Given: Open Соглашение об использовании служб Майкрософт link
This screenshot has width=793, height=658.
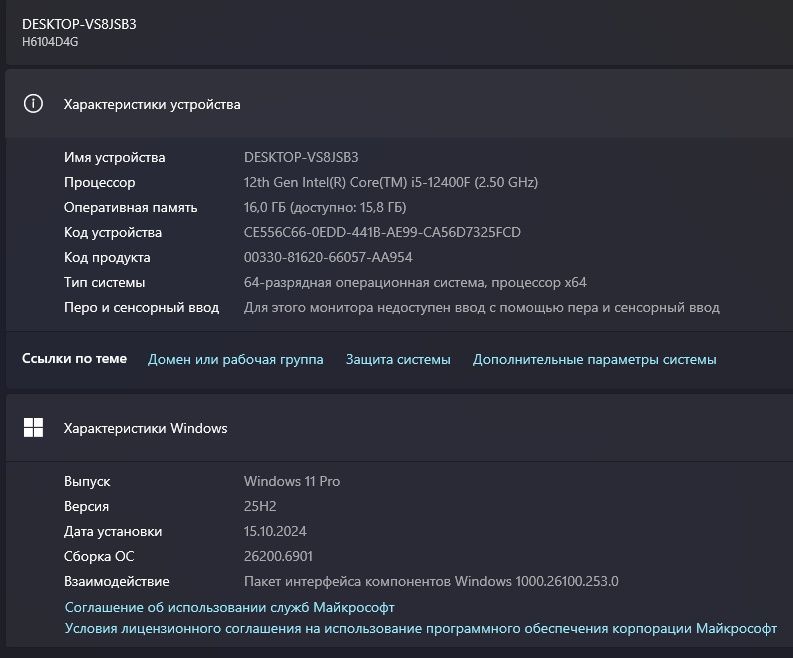Looking at the screenshot, I should [230, 607].
